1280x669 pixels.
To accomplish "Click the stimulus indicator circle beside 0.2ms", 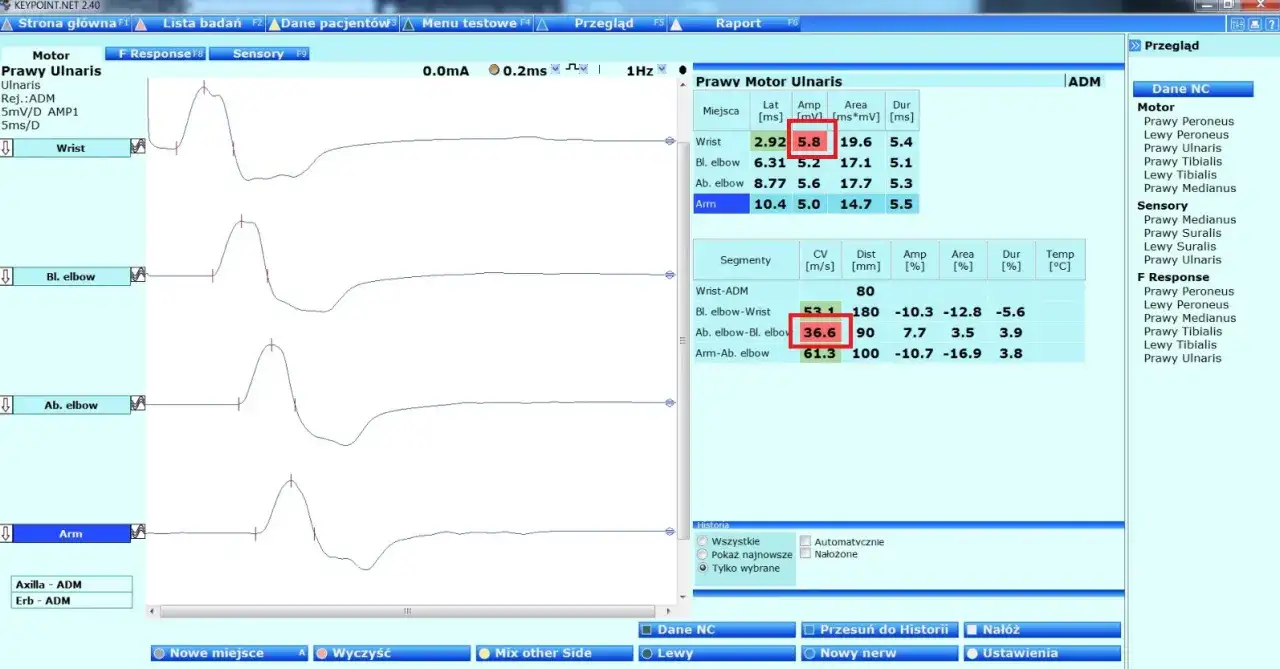I will click(x=494, y=70).
